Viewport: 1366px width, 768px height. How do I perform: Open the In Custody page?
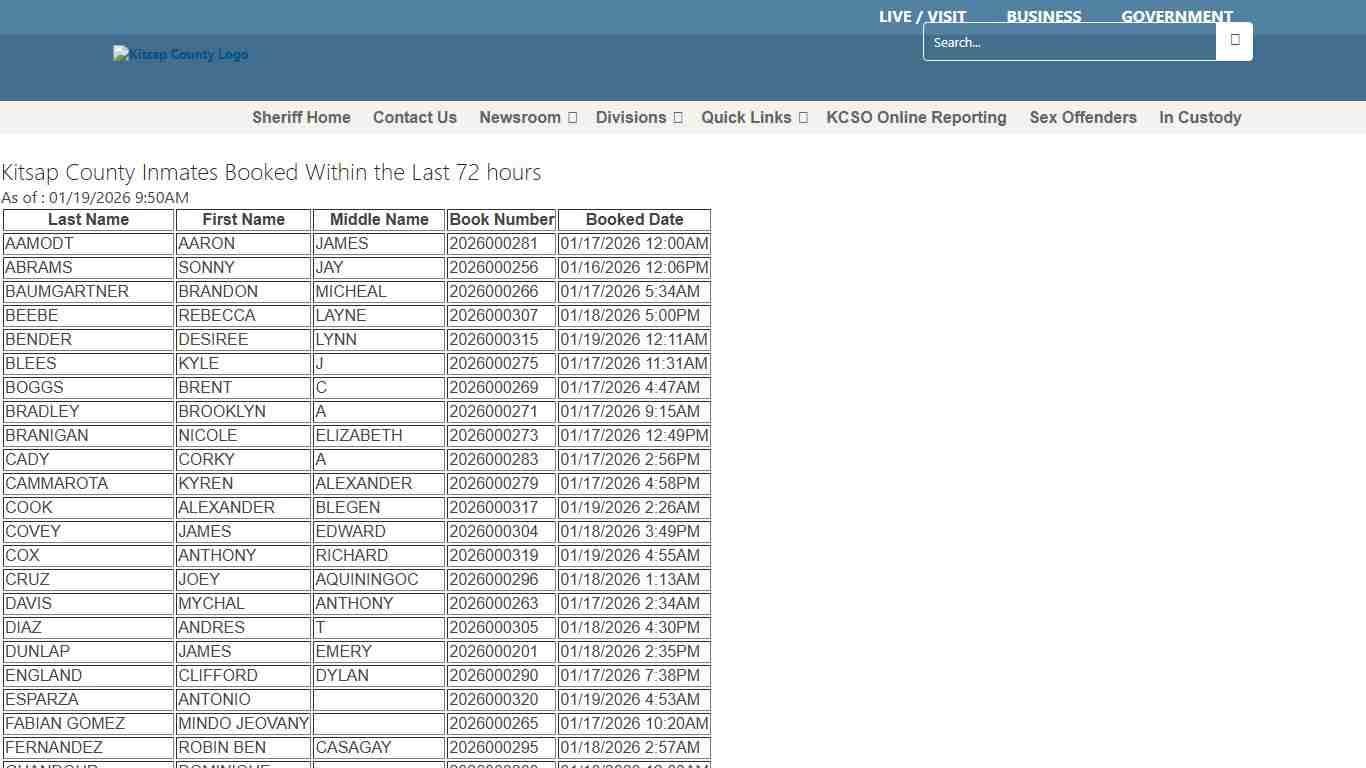pos(1200,117)
